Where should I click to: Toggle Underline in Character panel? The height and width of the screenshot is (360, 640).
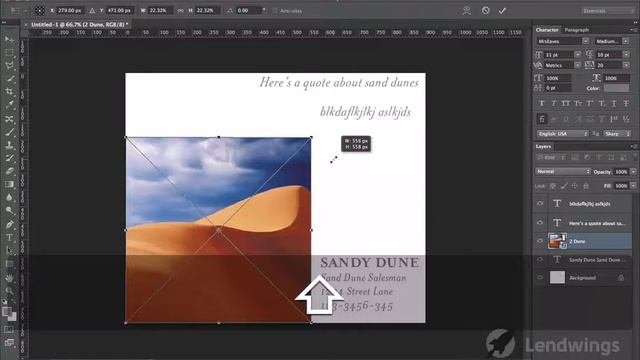(614, 103)
